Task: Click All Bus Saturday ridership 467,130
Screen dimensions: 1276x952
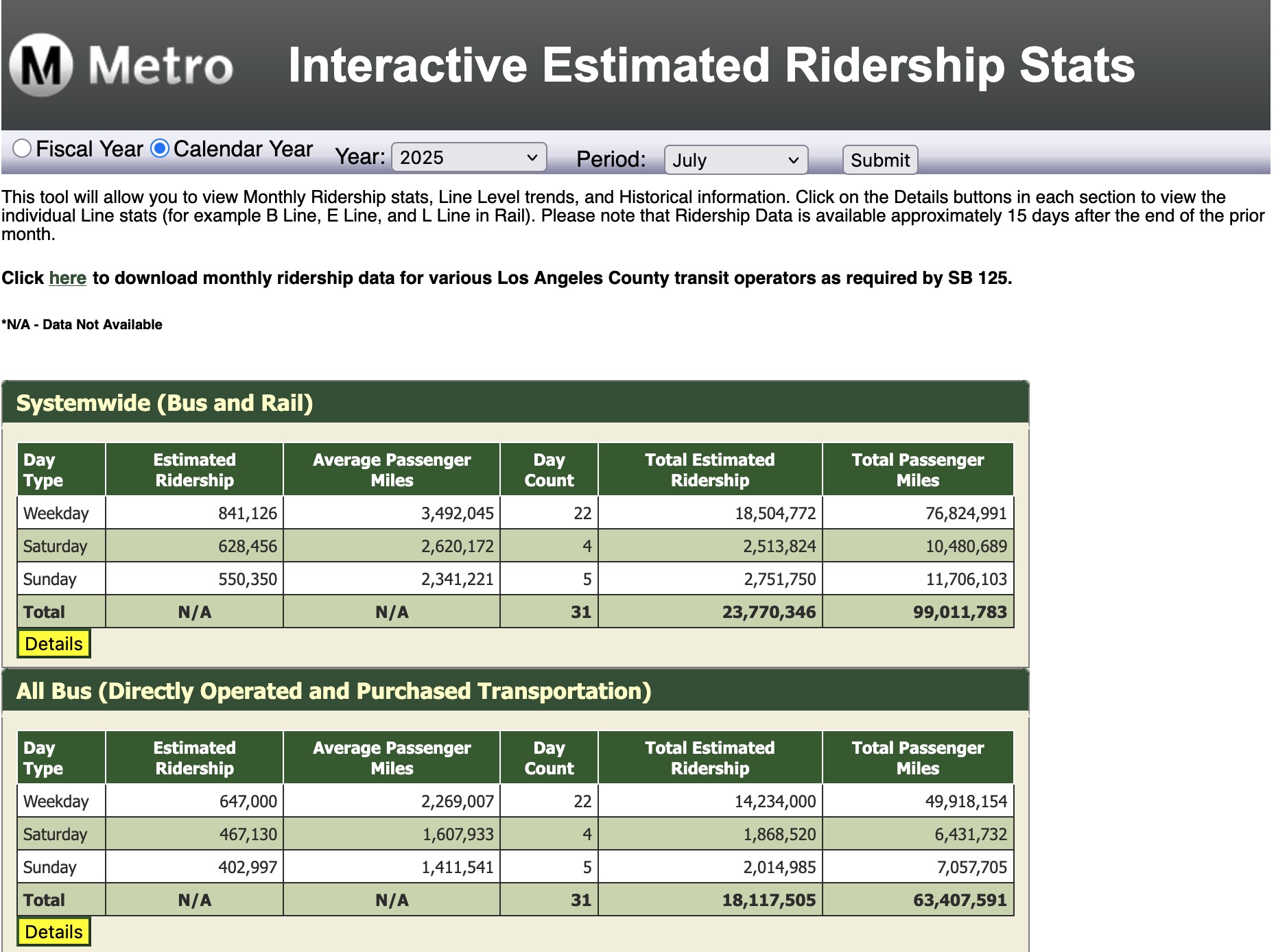Action: 248,834
